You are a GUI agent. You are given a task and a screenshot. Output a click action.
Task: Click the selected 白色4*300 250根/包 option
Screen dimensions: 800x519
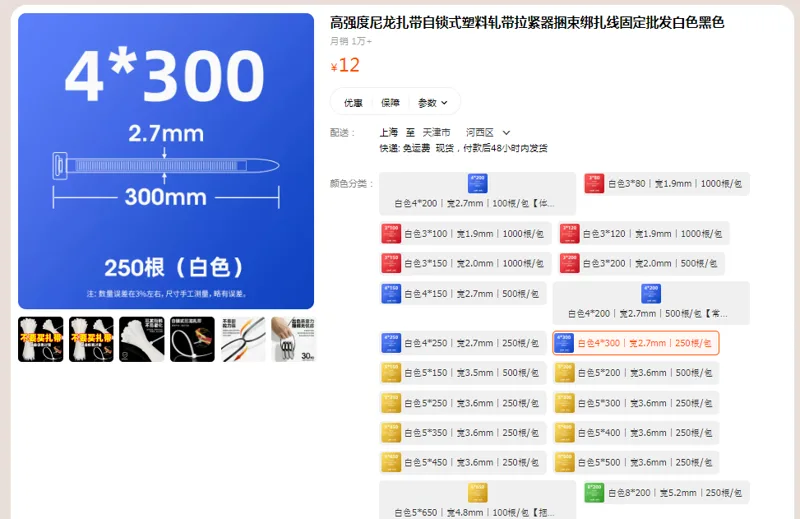[x=636, y=343]
